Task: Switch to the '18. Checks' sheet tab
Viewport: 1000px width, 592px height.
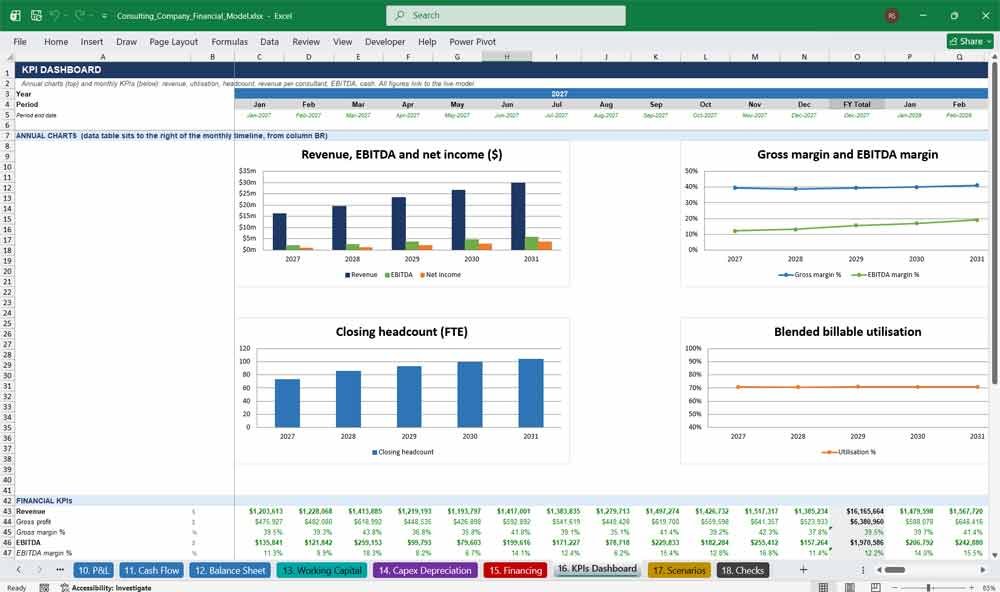Action: 742,570
